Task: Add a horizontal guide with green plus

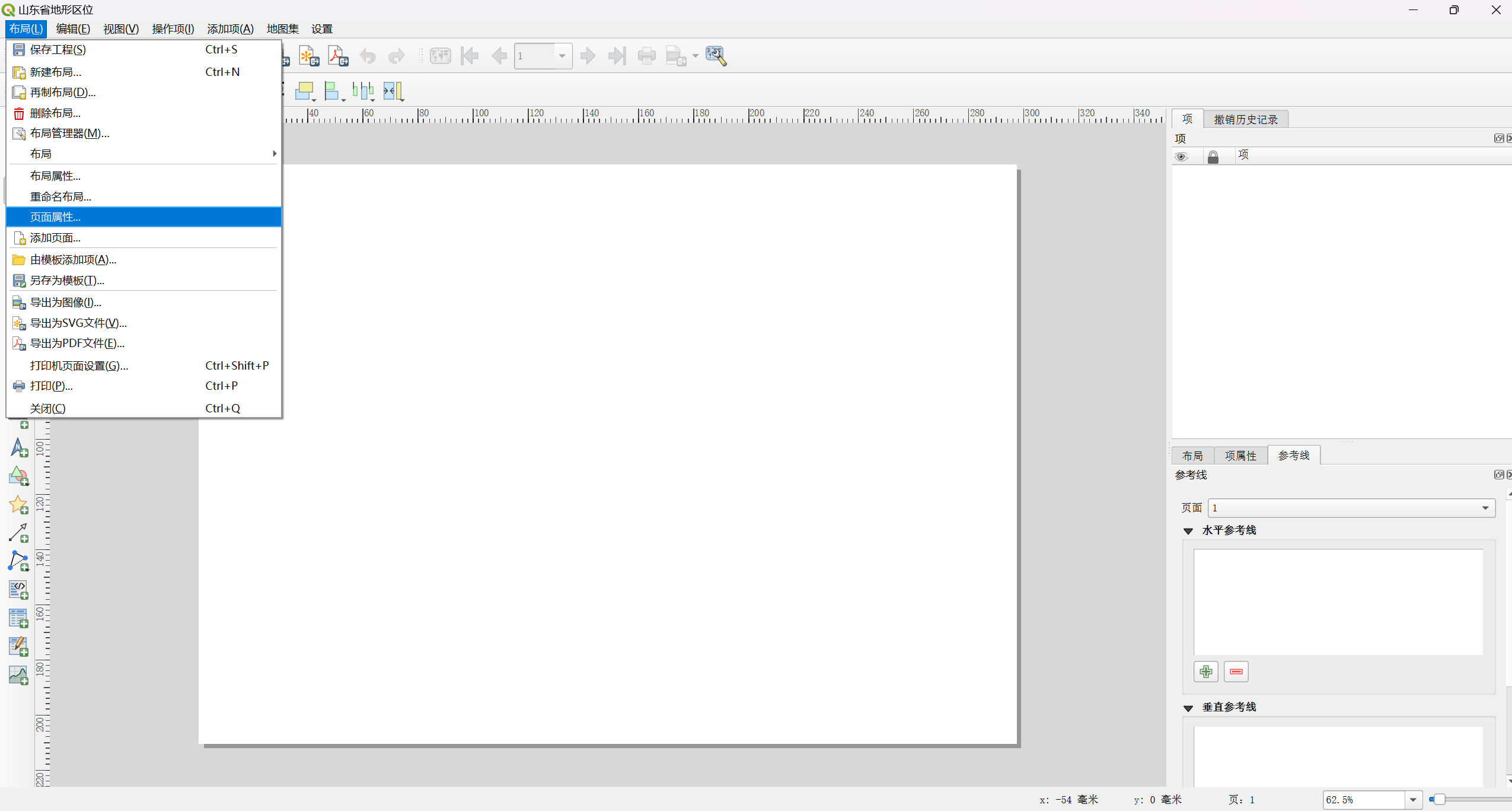Action: pos(1205,672)
